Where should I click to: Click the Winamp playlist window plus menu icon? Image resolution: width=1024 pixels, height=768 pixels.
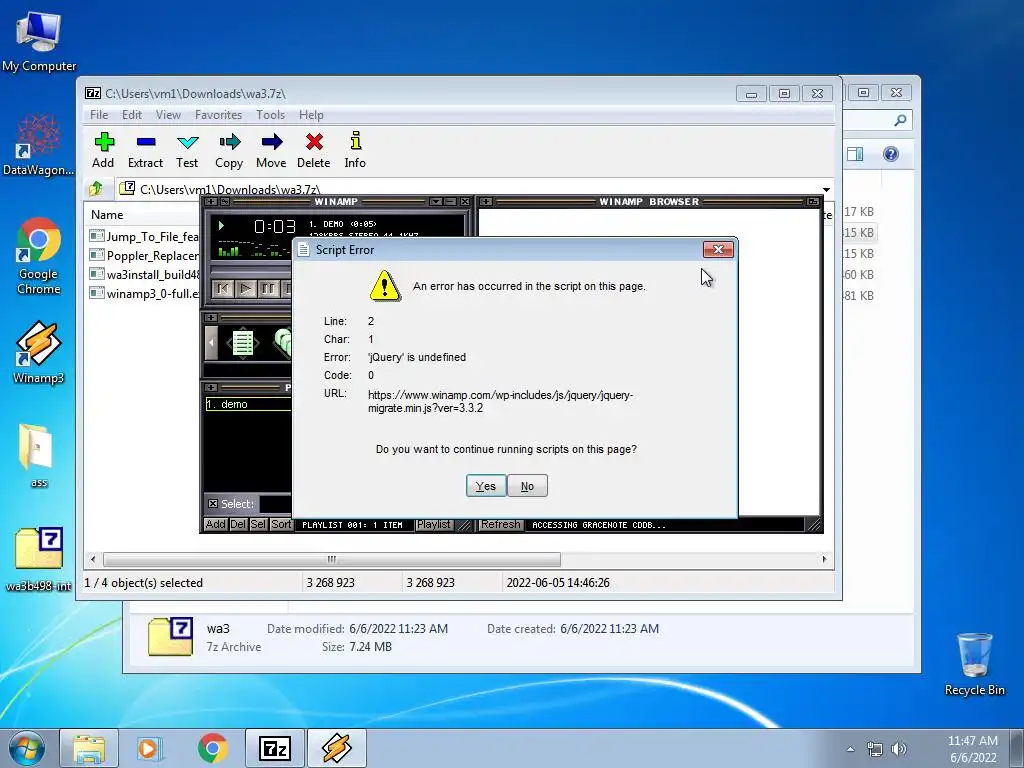click(x=211, y=387)
